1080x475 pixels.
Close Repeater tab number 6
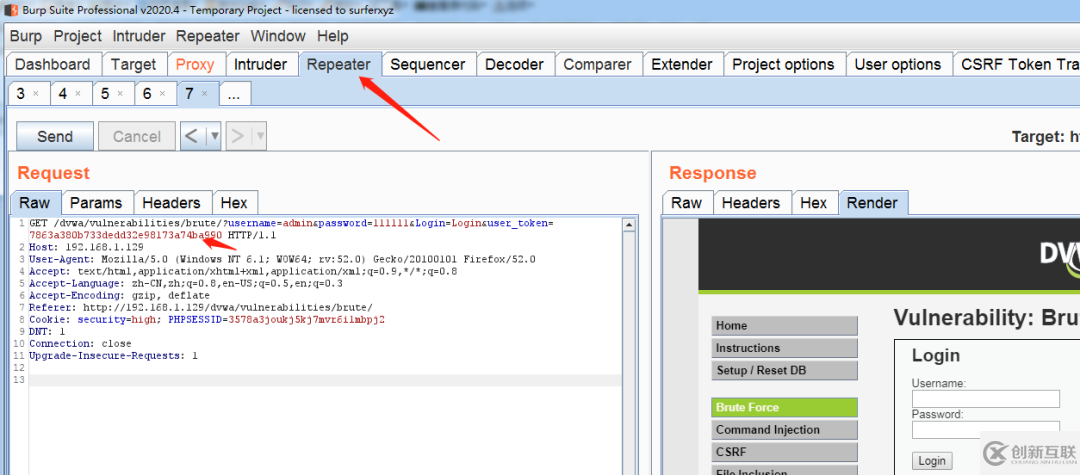click(x=162, y=94)
